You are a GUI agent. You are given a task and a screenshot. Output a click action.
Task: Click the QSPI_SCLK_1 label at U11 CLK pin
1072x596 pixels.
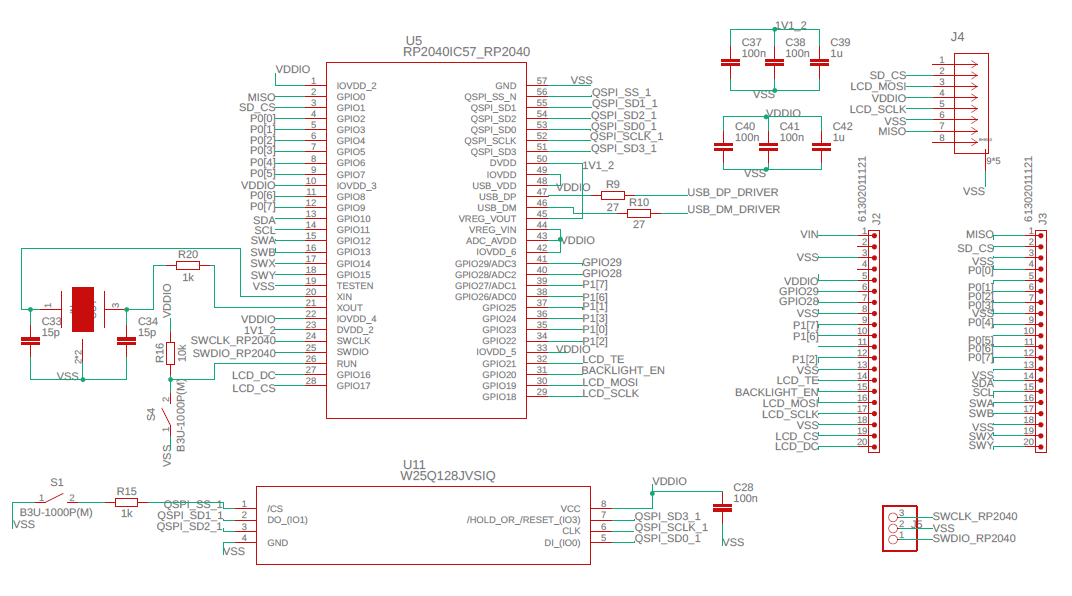coord(671,528)
